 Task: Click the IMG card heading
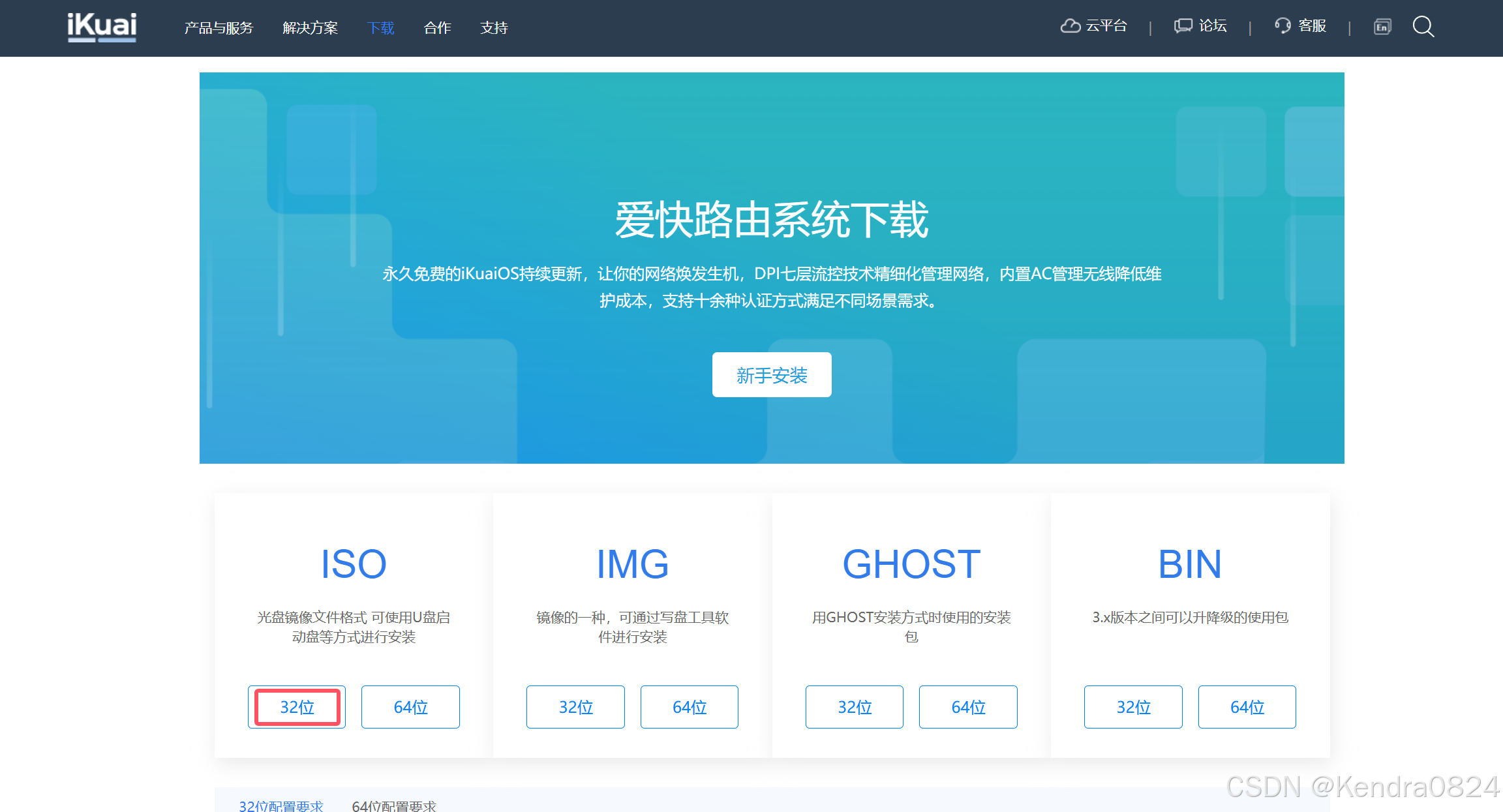click(633, 564)
